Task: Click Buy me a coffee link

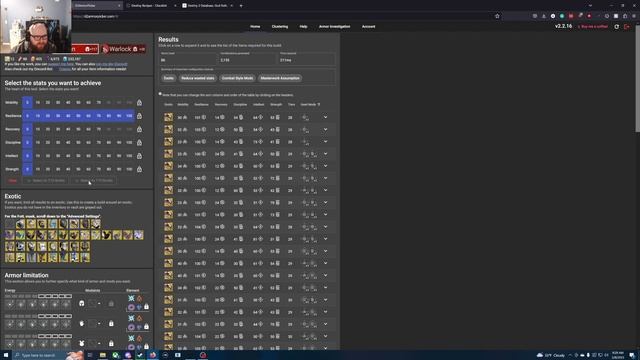Action: click(593, 27)
